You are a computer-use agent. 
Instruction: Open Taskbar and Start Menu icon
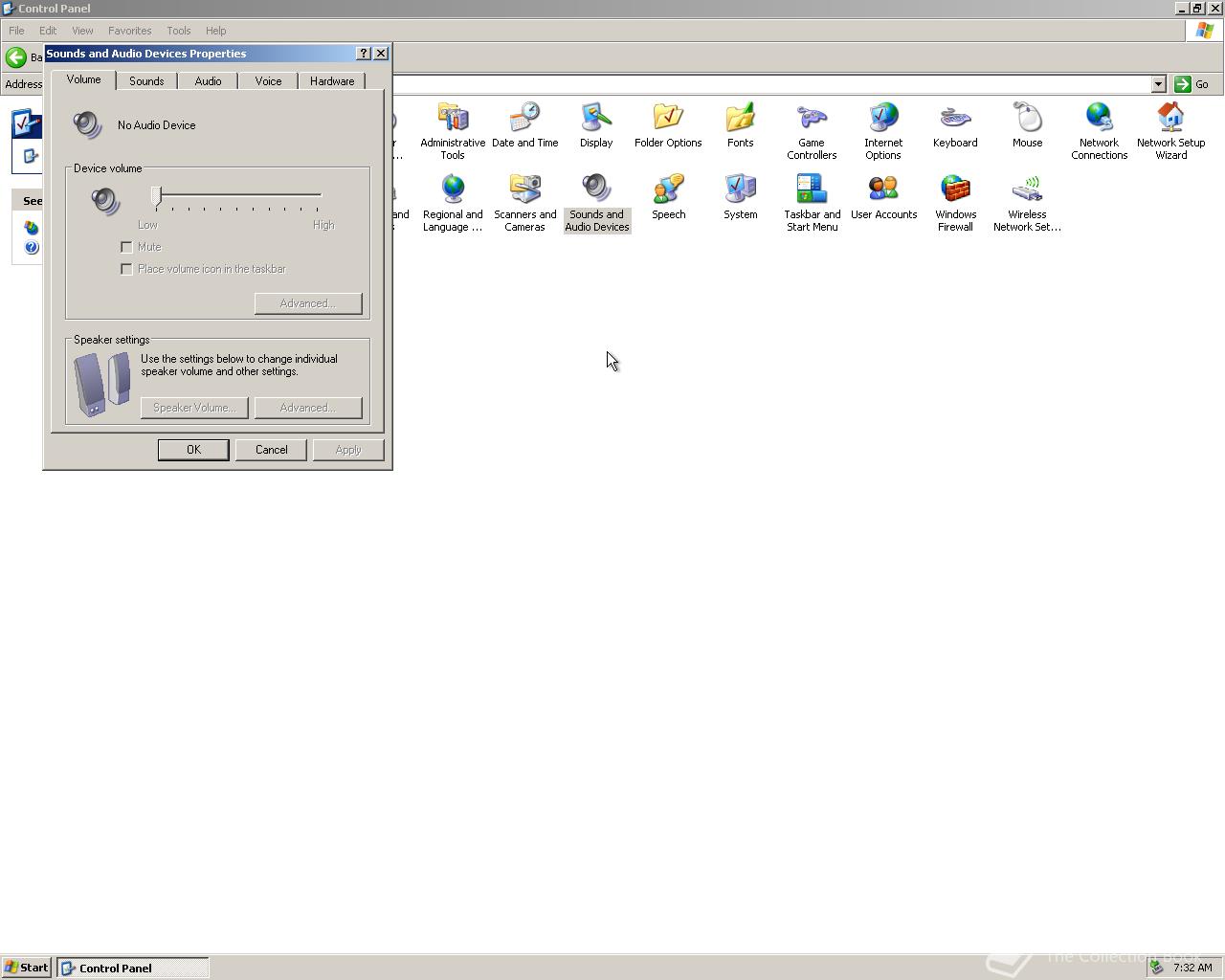tap(812, 203)
